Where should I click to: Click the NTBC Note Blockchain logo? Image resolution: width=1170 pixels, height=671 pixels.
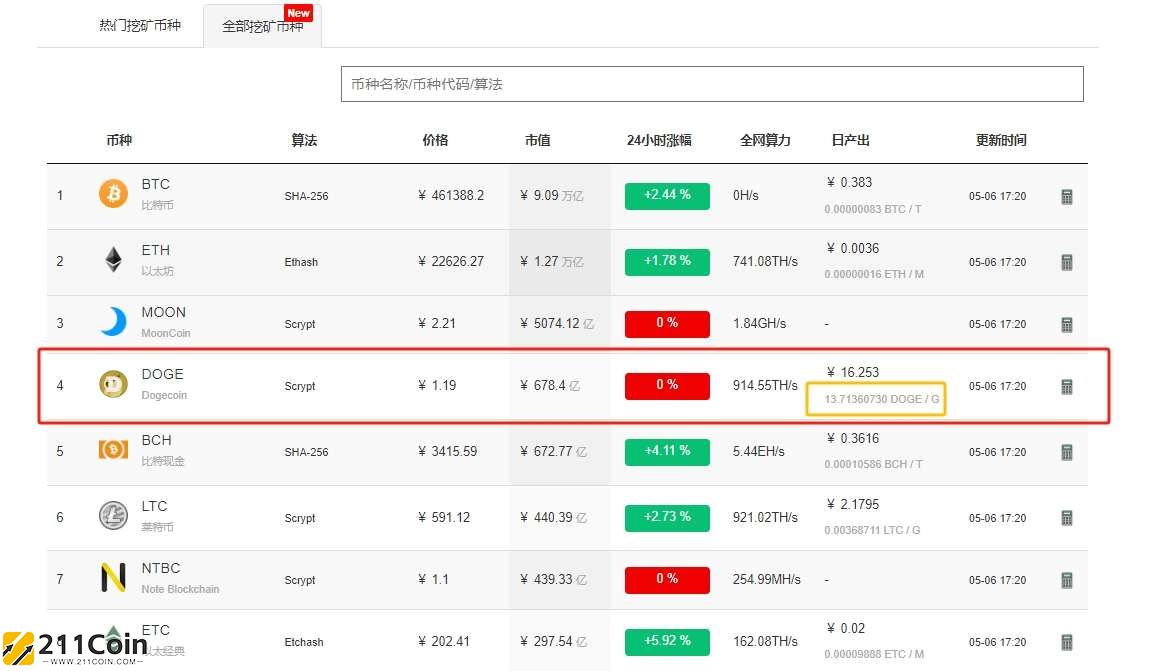click(113, 577)
